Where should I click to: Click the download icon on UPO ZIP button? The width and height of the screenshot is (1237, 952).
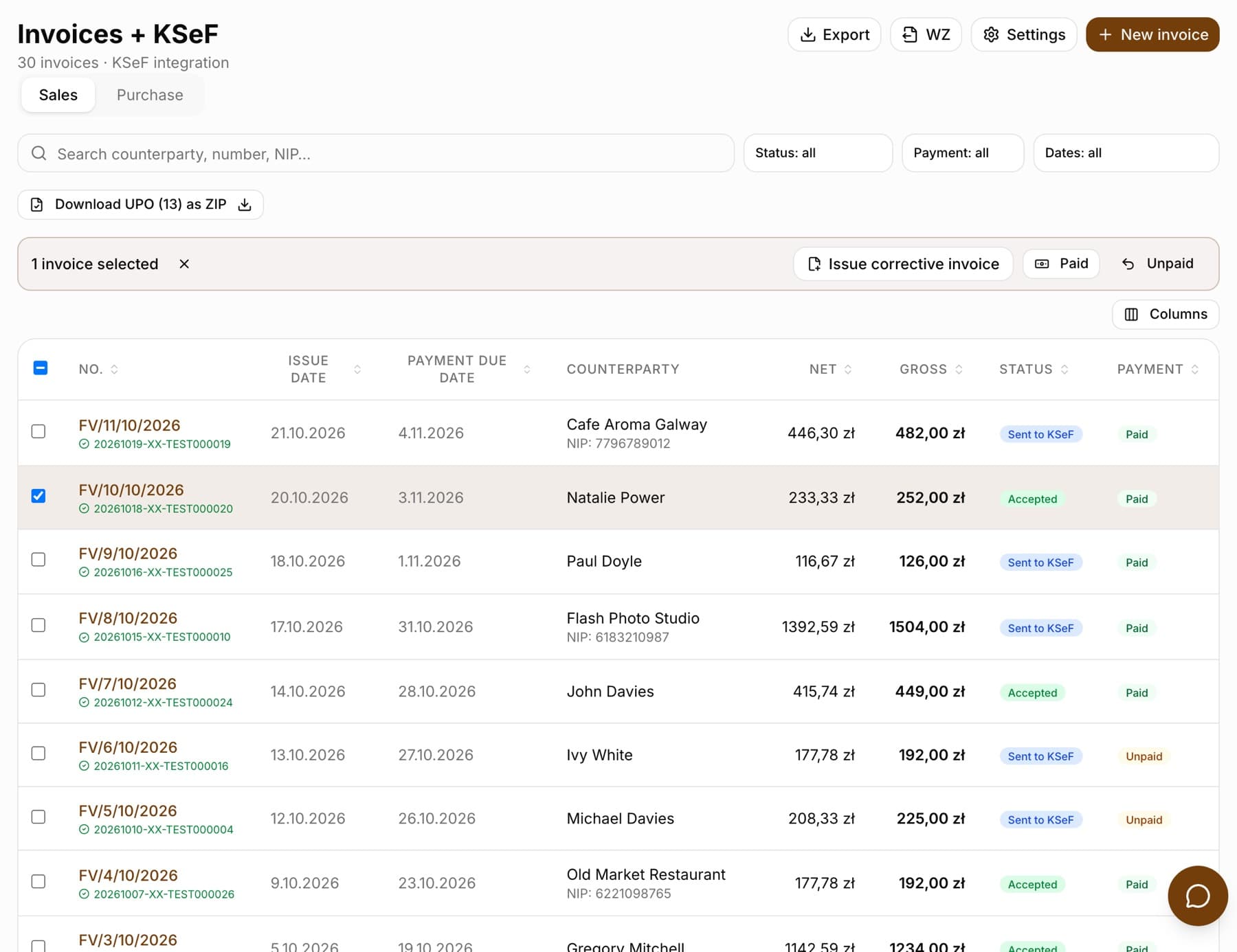245,205
